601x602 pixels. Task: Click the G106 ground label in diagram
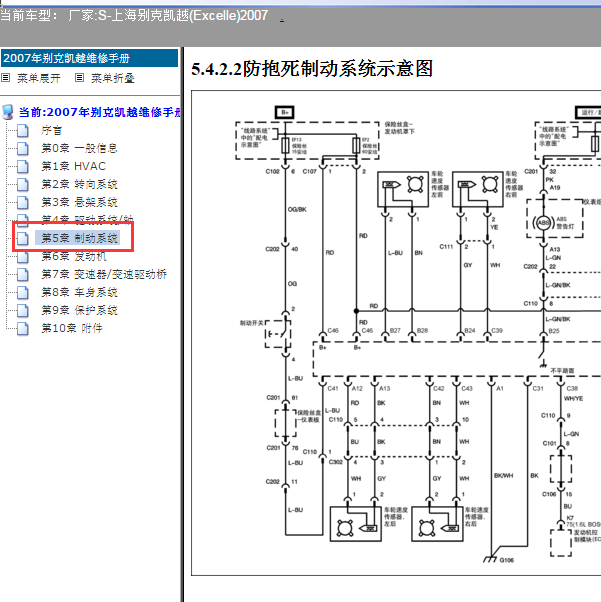507,560
